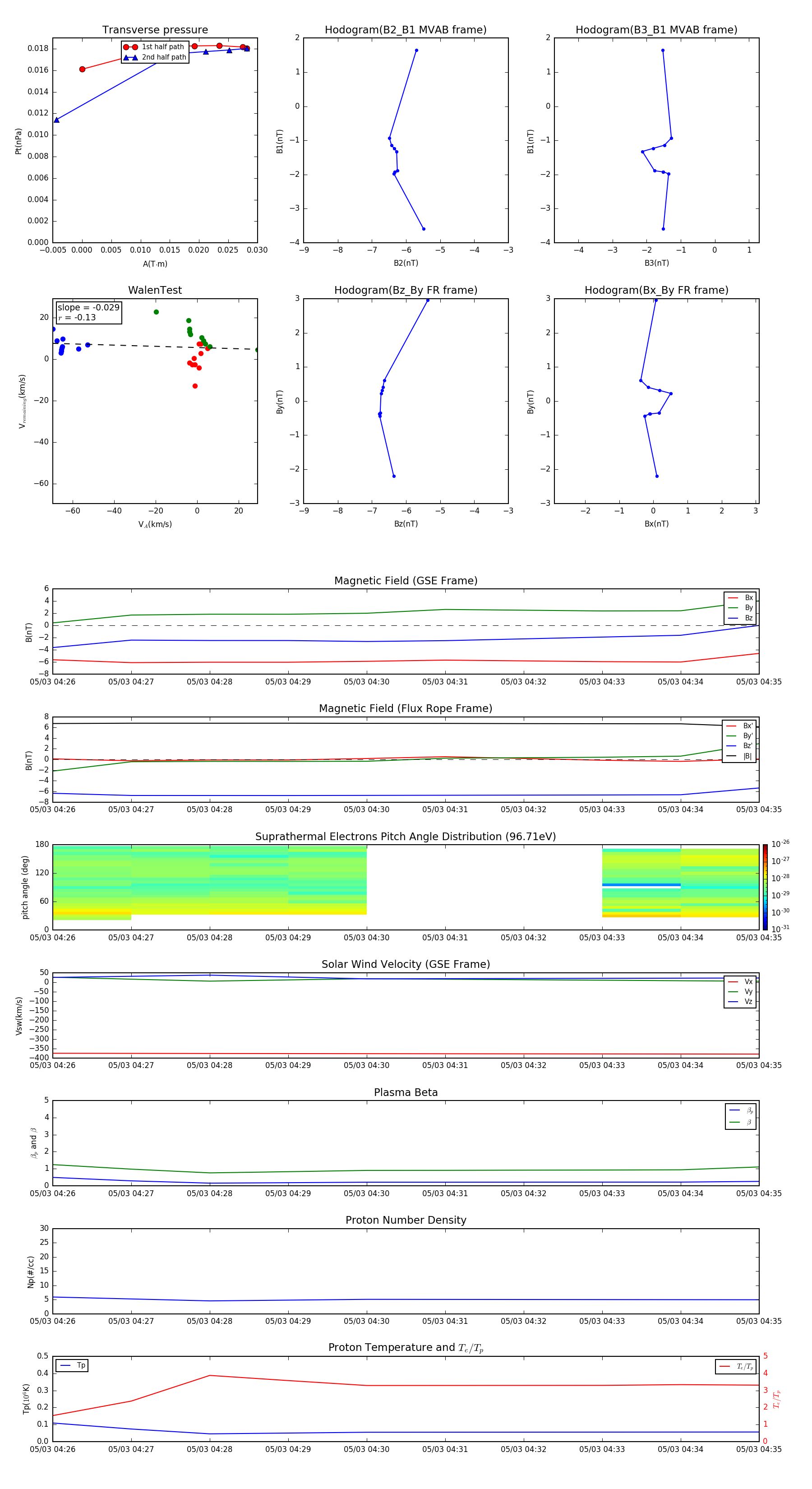The height and width of the screenshot is (1489, 812).
Task: Click the 'Suprathermal Electrons Pitch Angle Distribution' title
Action: click(406, 837)
